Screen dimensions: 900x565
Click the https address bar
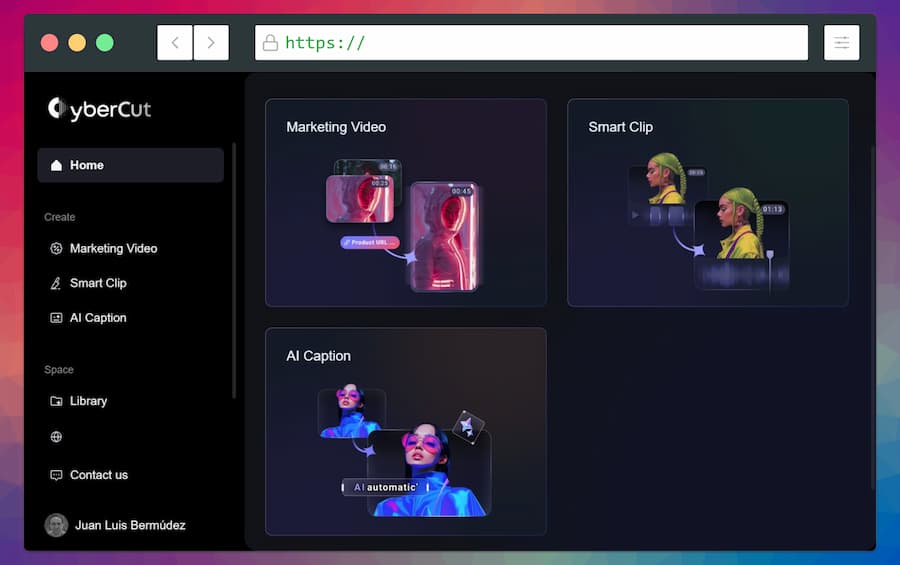[x=532, y=42]
